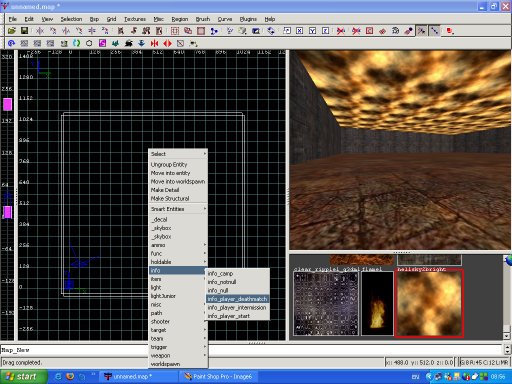Click the Windows start button
Viewport: 512px width, 384px height.
(23, 377)
